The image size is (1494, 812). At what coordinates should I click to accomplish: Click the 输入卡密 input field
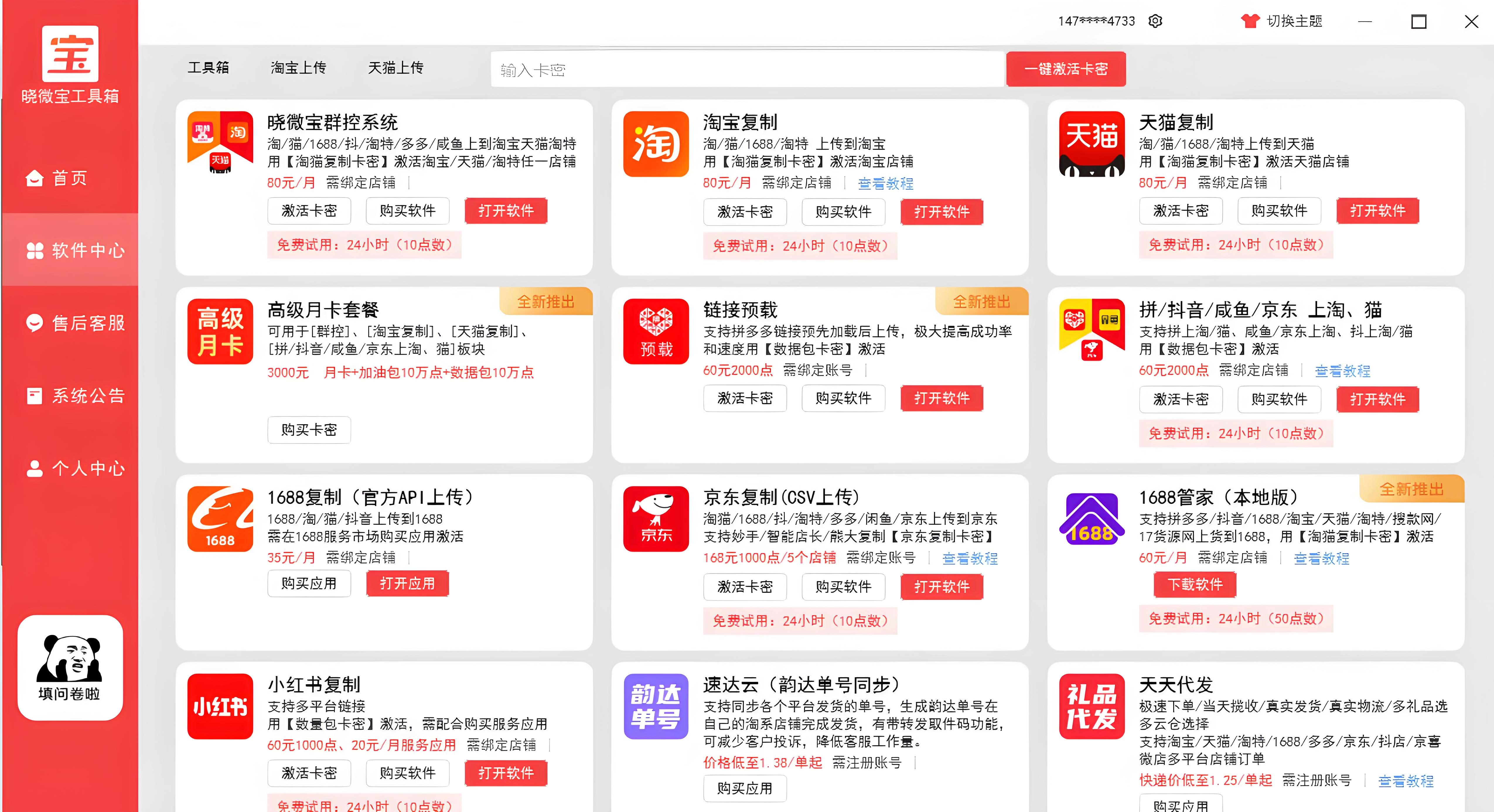[747, 70]
